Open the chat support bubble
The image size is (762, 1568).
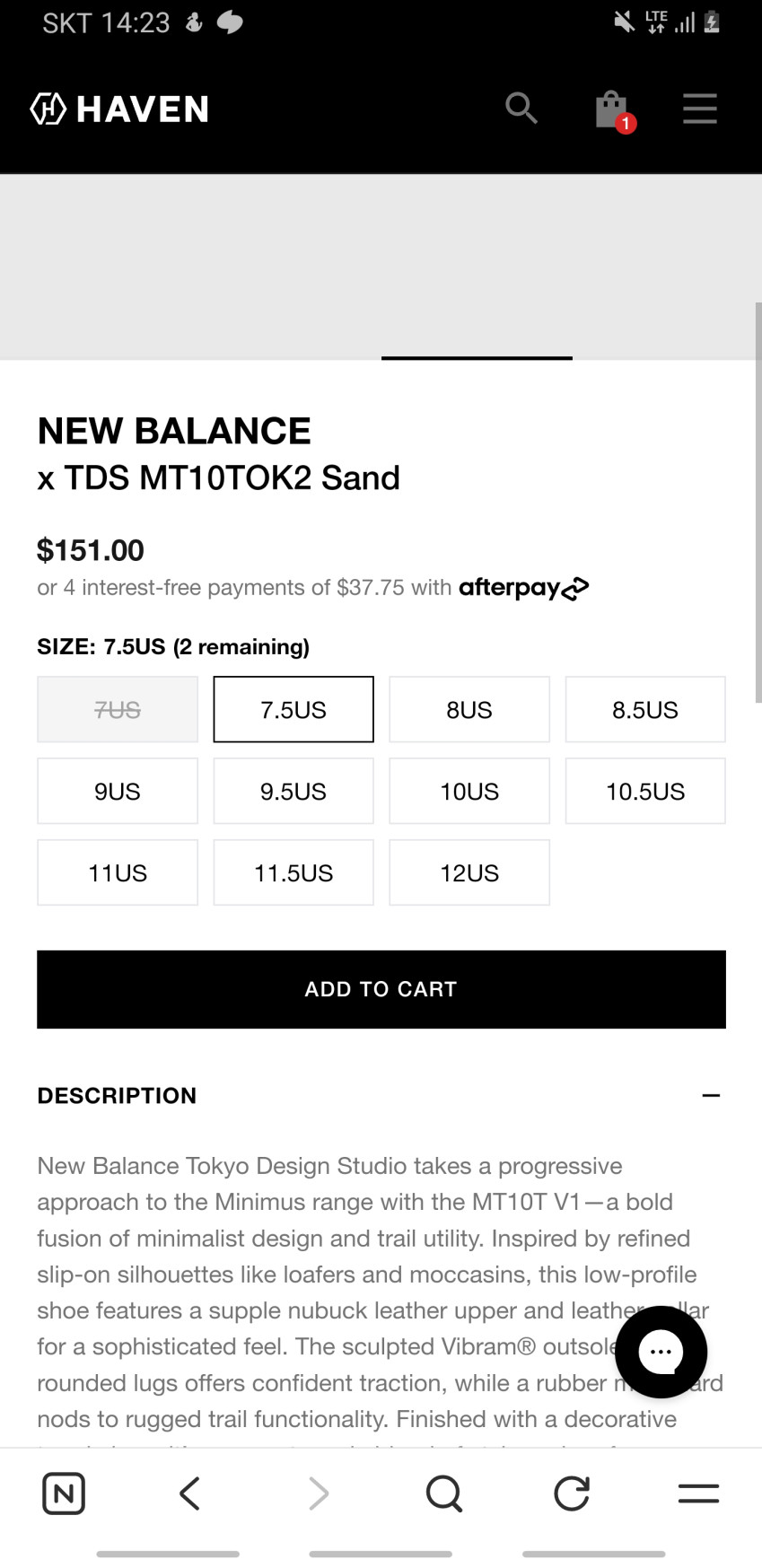click(661, 1351)
